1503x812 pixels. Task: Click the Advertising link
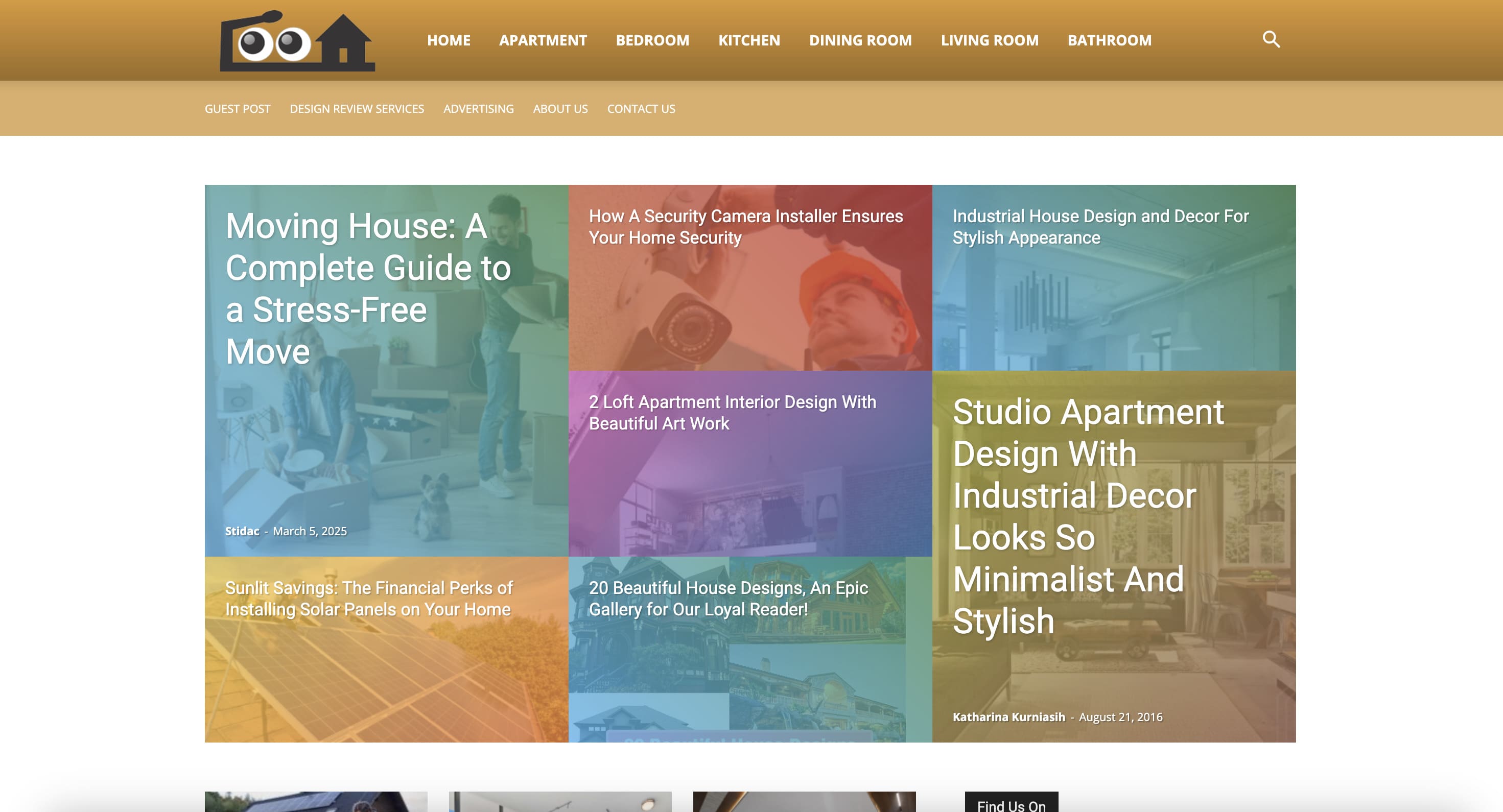point(478,109)
